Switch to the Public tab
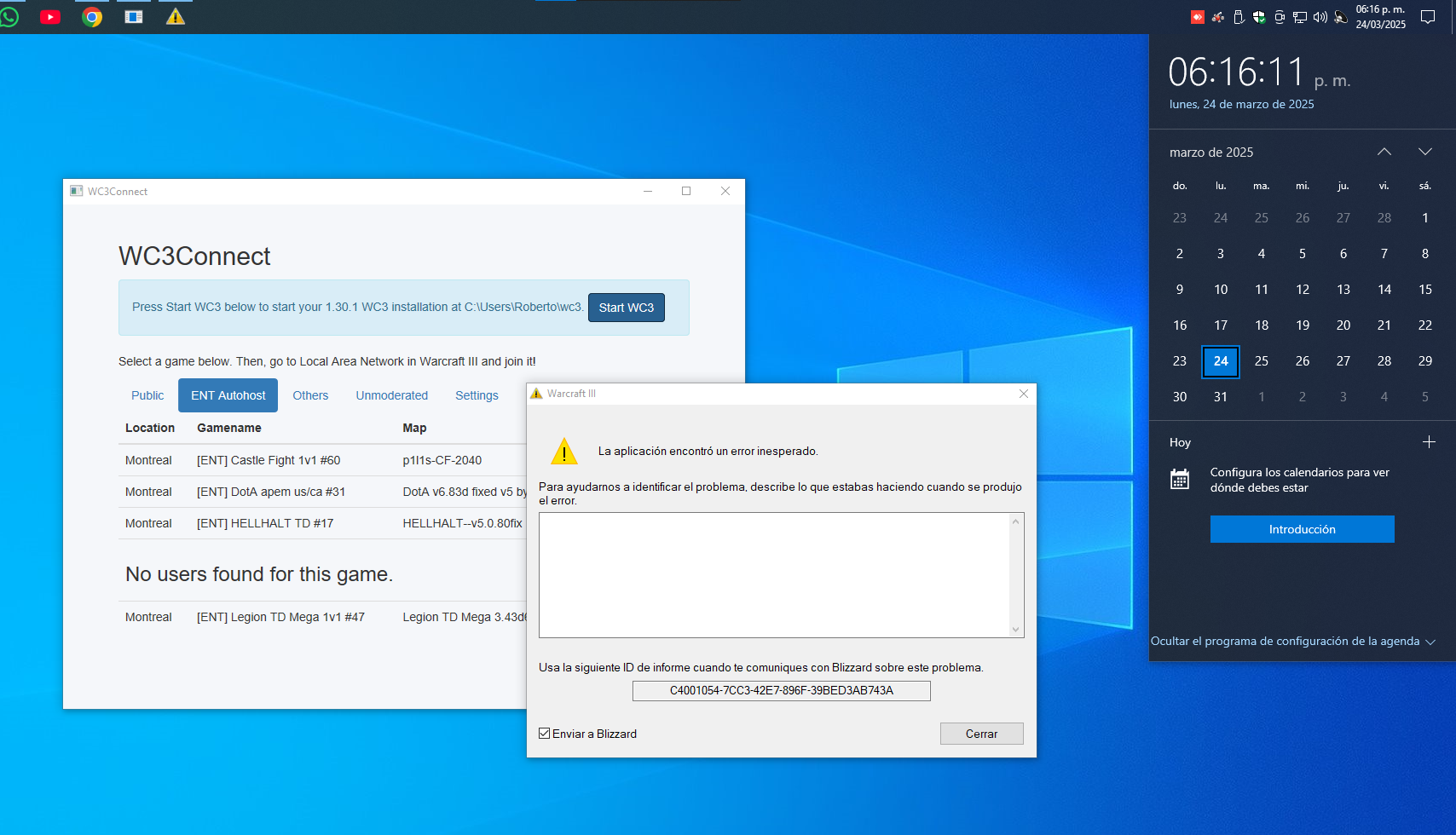Screen dimensions: 1456x835 [147, 395]
